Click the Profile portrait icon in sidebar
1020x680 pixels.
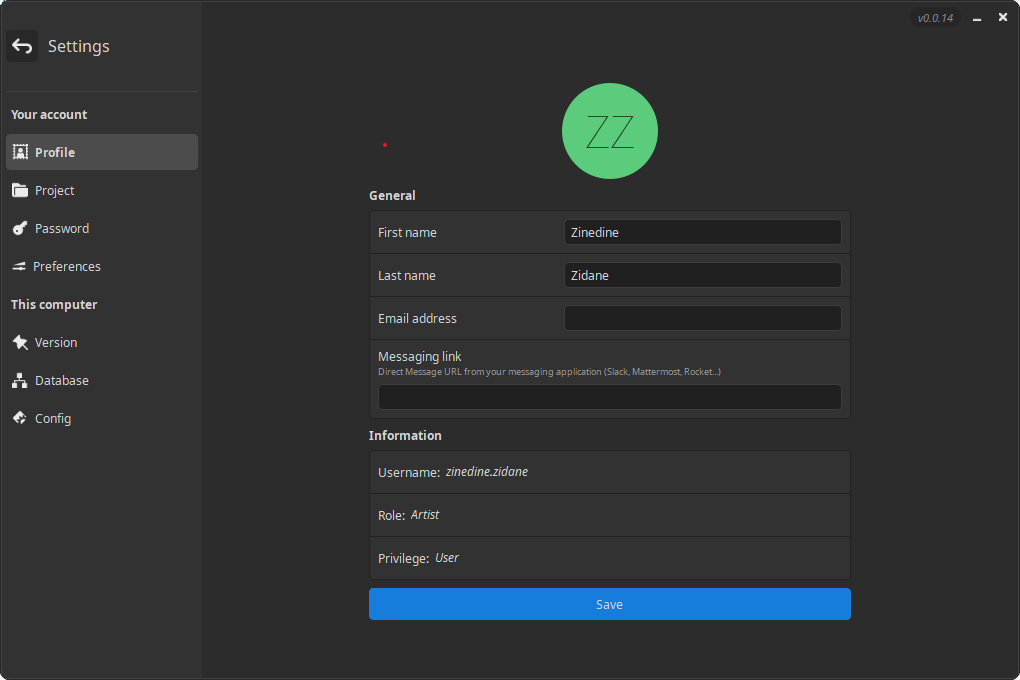20,153
